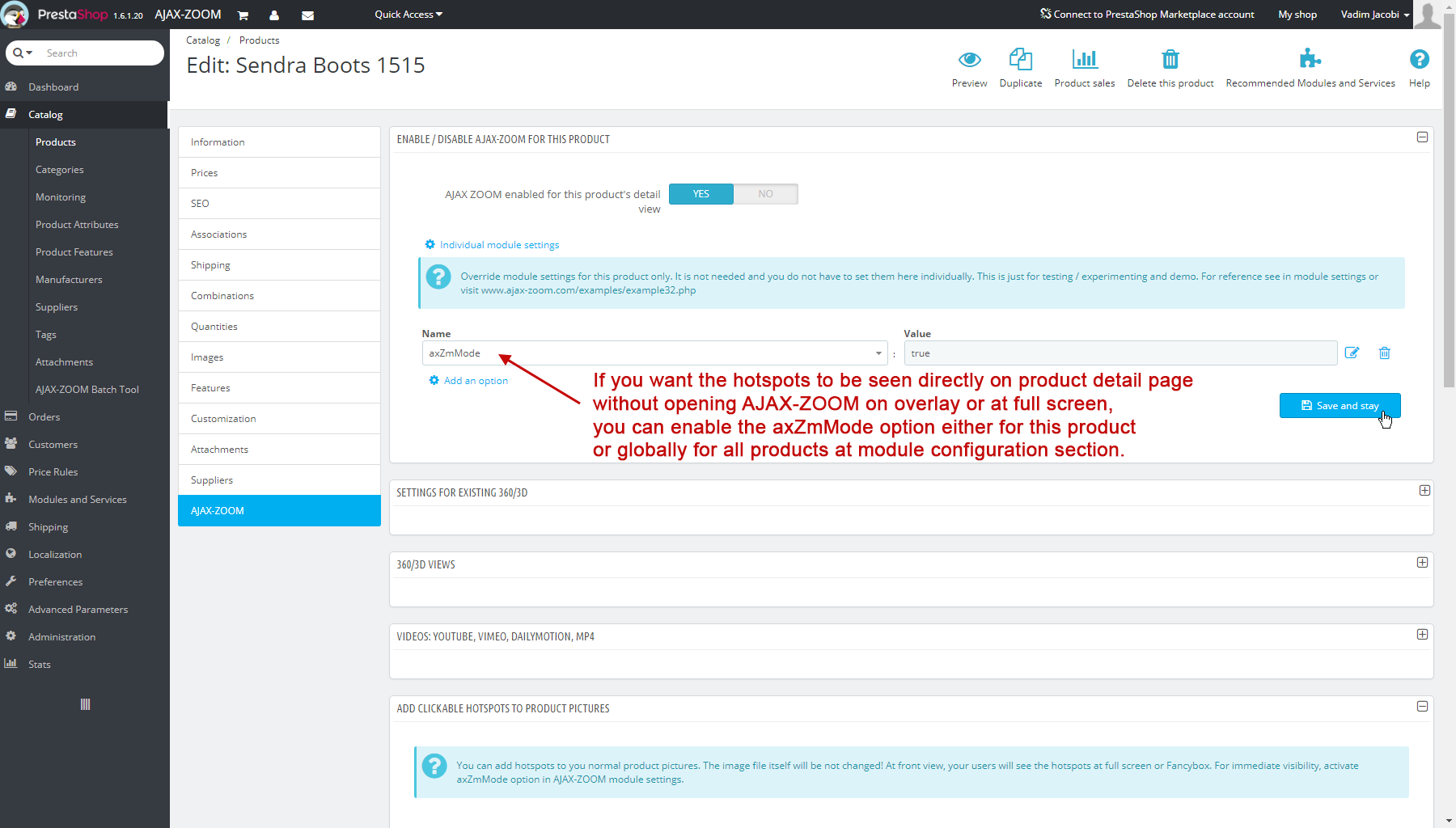Expand the Videos YouTube Vimeo panel
1456x828 pixels.
coord(1422,635)
